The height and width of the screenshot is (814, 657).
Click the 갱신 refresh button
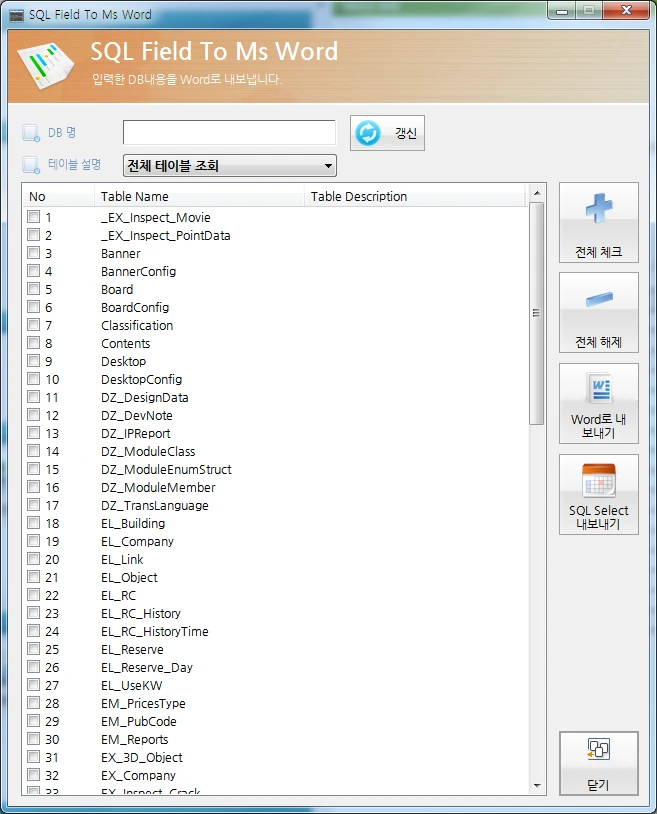pyautogui.click(x=387, y=133)
